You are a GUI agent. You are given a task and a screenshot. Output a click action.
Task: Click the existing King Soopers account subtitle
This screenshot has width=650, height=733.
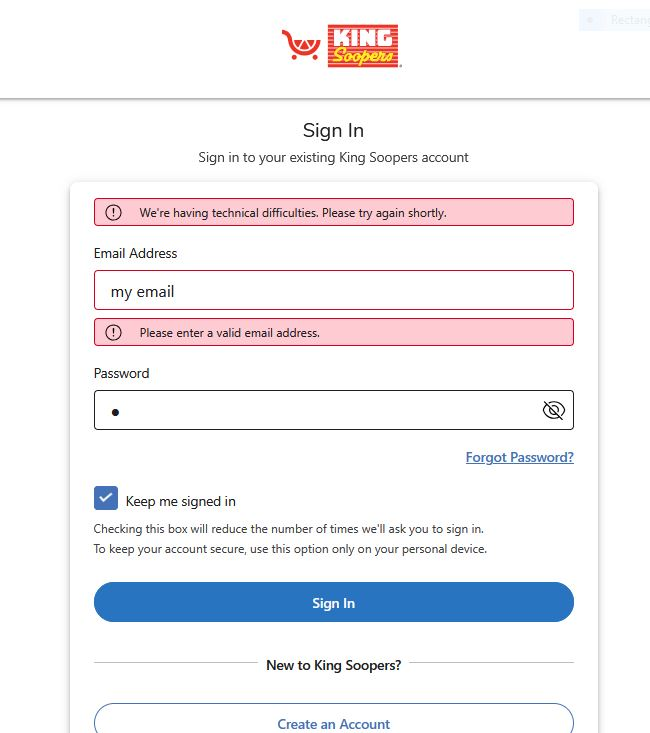click(x=333, y=157)
